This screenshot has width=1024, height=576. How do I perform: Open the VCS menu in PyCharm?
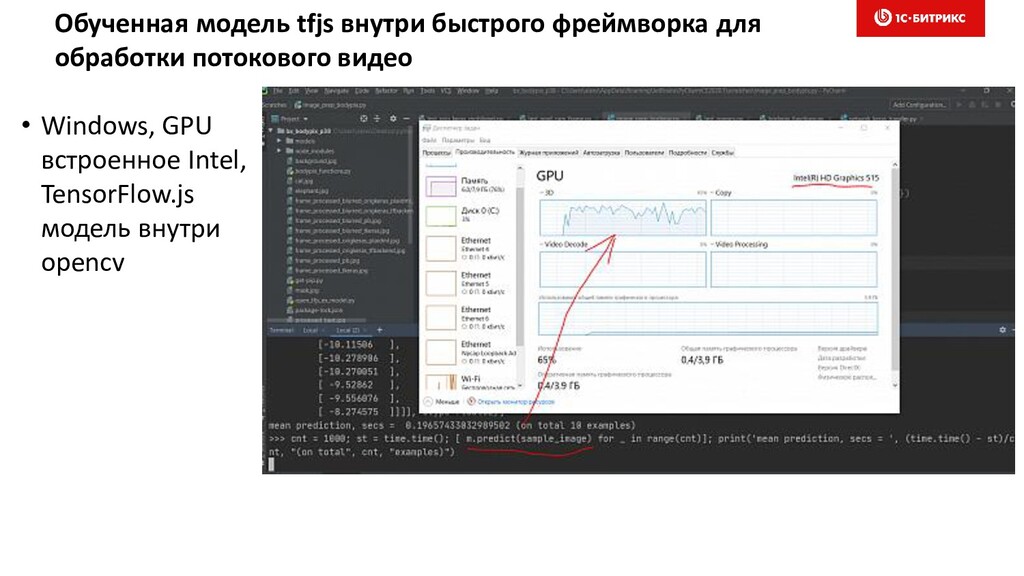coord(446,91)
